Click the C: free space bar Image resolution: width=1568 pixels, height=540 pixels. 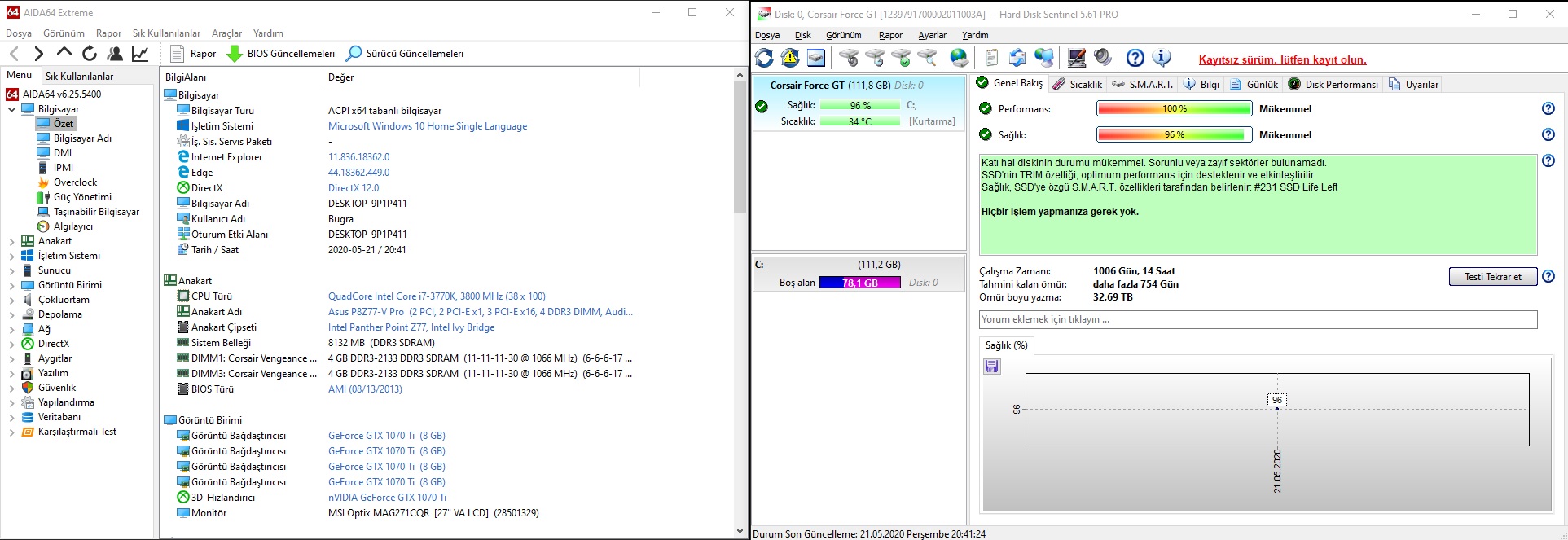[859, 283]
